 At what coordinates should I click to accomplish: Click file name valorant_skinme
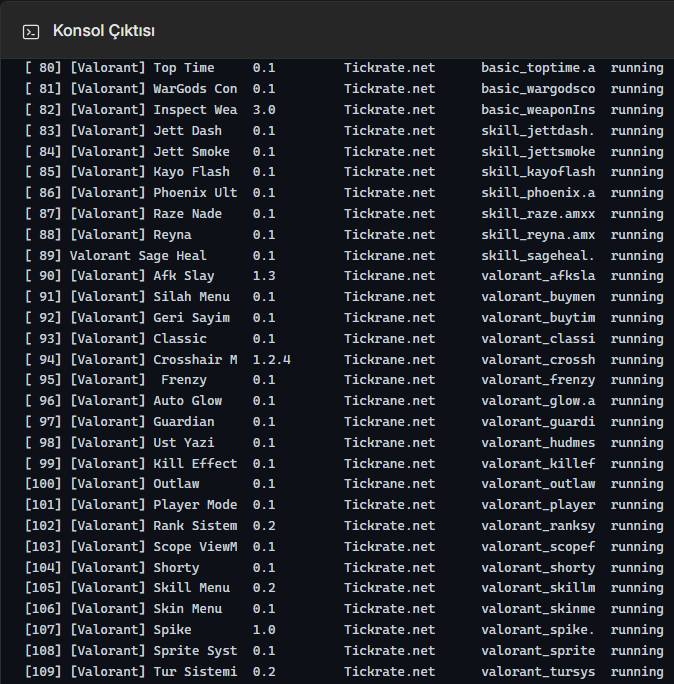[x=538, y=609]
